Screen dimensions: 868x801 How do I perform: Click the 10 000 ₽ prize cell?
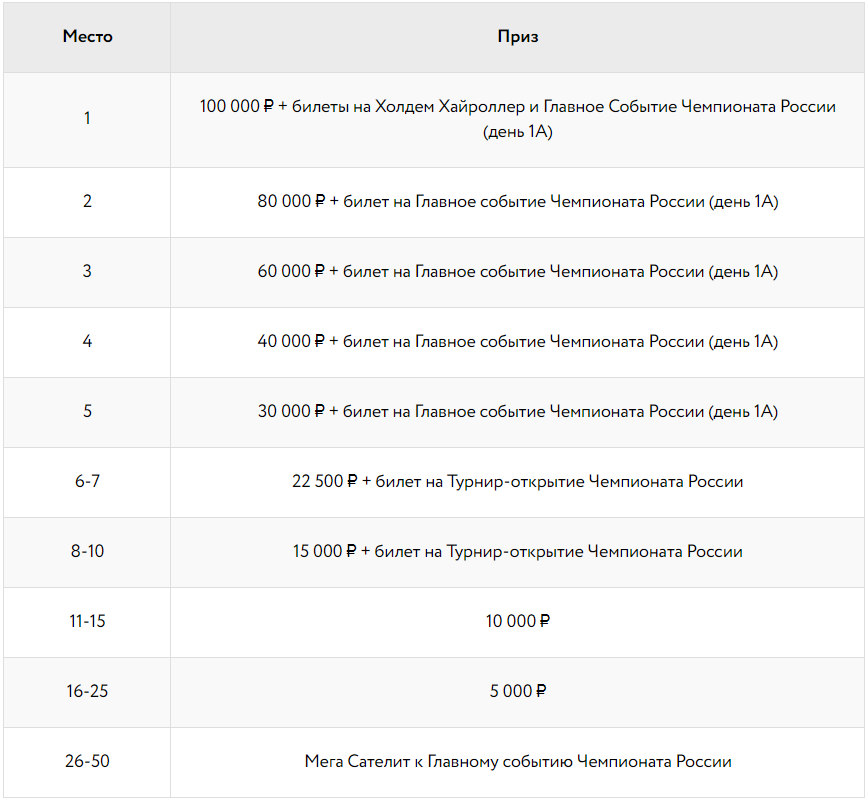coord(518,621)
